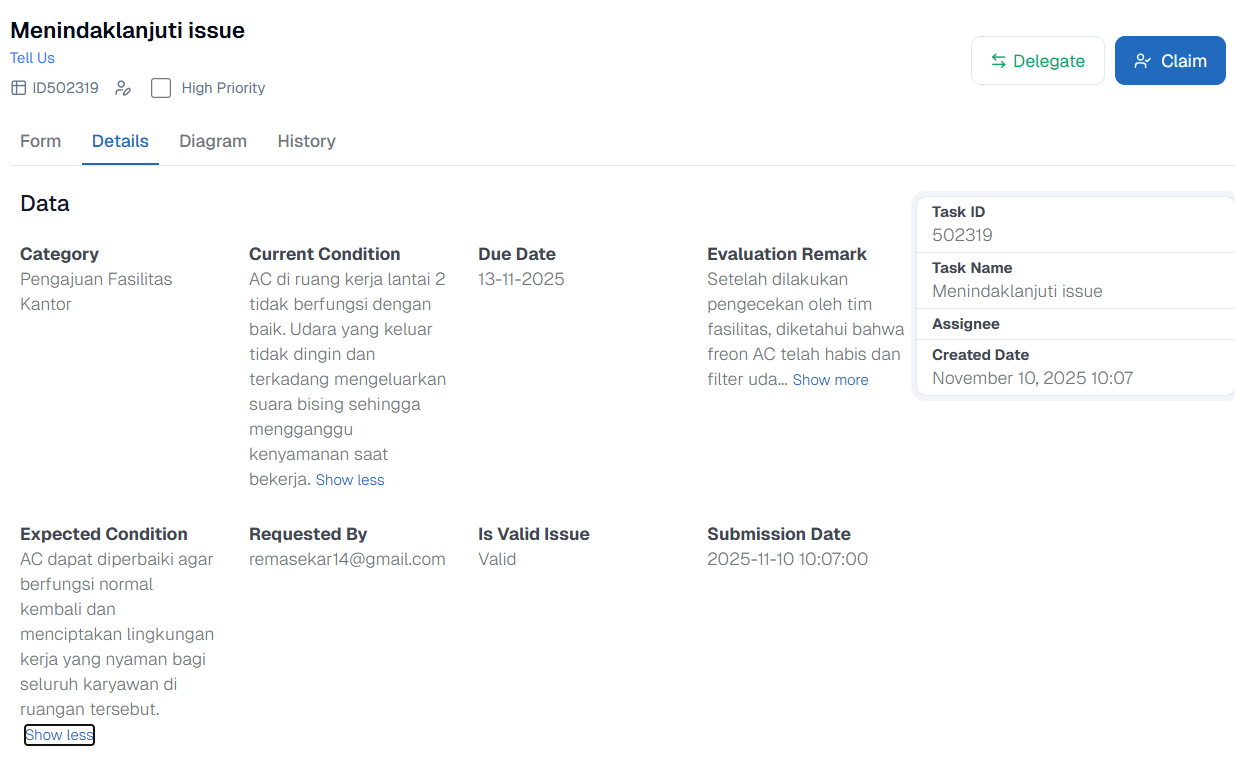This screenshot has width=1235, height=763.
Task: Click the requester email remasekar14@gmail.com
Action: [x=347, y=559]
